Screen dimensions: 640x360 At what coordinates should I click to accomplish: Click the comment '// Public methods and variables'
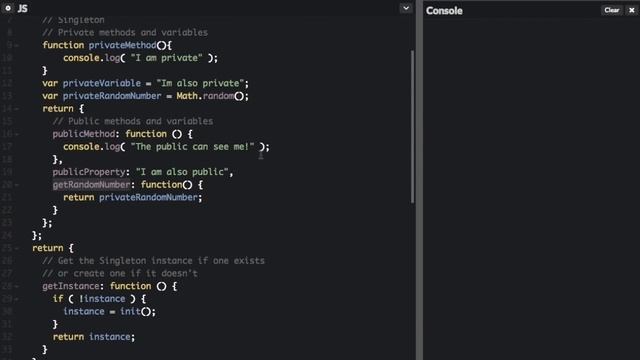click(x=133, y=121)
